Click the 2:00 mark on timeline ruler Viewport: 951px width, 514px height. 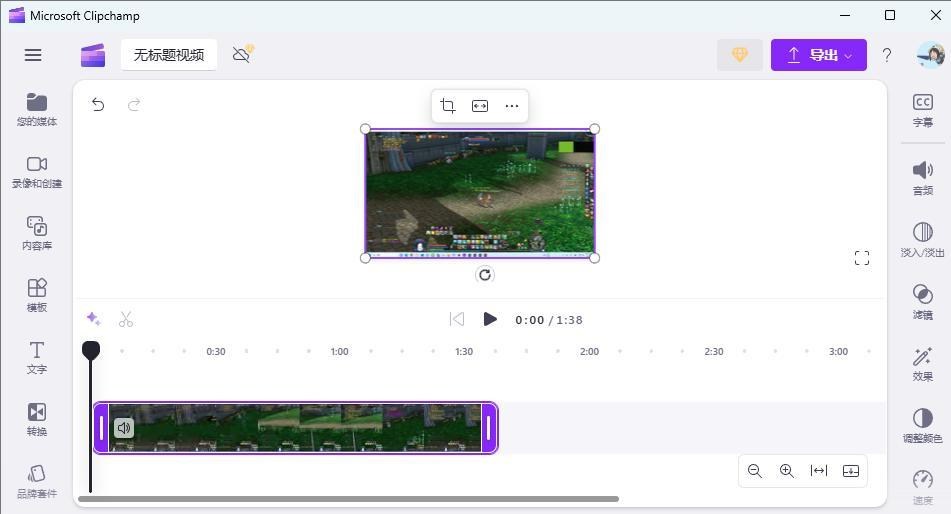coord(590,351)
